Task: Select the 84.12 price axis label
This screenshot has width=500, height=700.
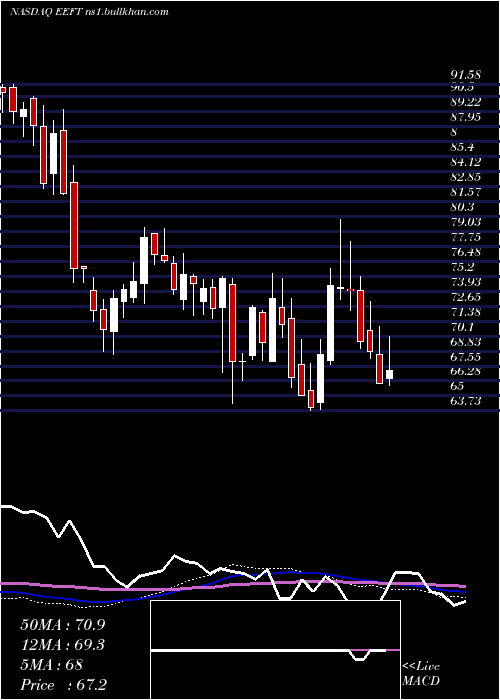Action: click(466, 162)
